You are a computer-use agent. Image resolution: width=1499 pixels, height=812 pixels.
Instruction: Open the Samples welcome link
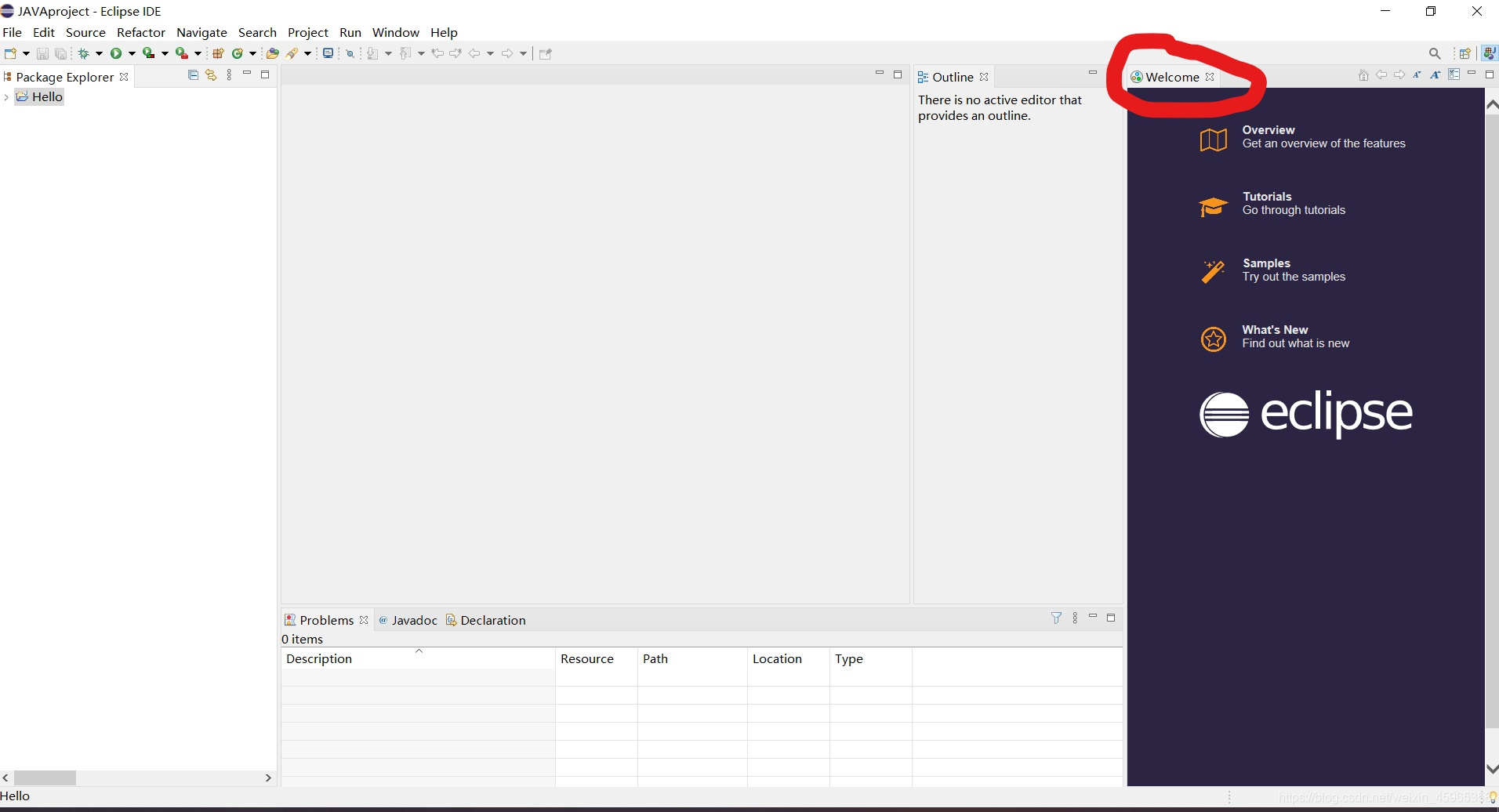[1272, 270]
